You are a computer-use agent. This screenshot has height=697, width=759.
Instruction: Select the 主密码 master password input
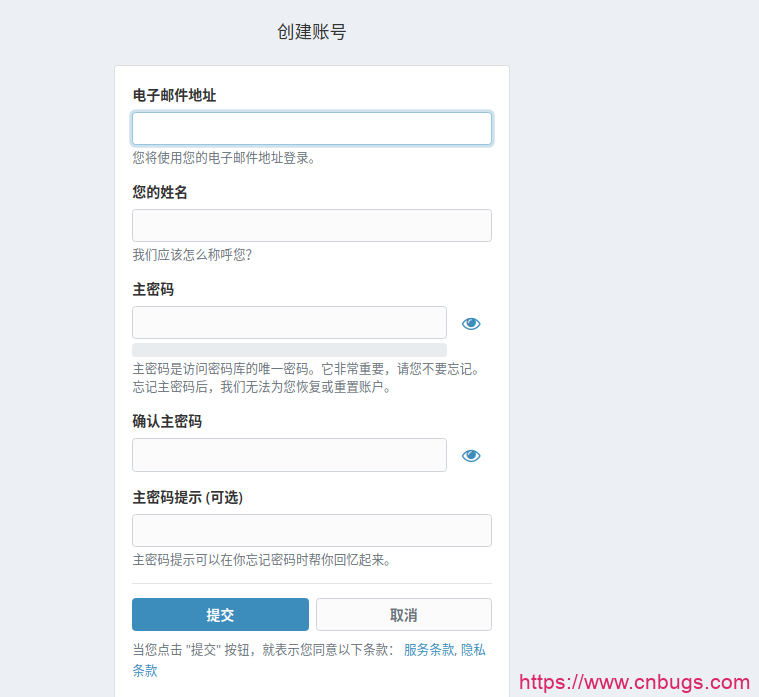pyautogui.click(x=289, y=322)
